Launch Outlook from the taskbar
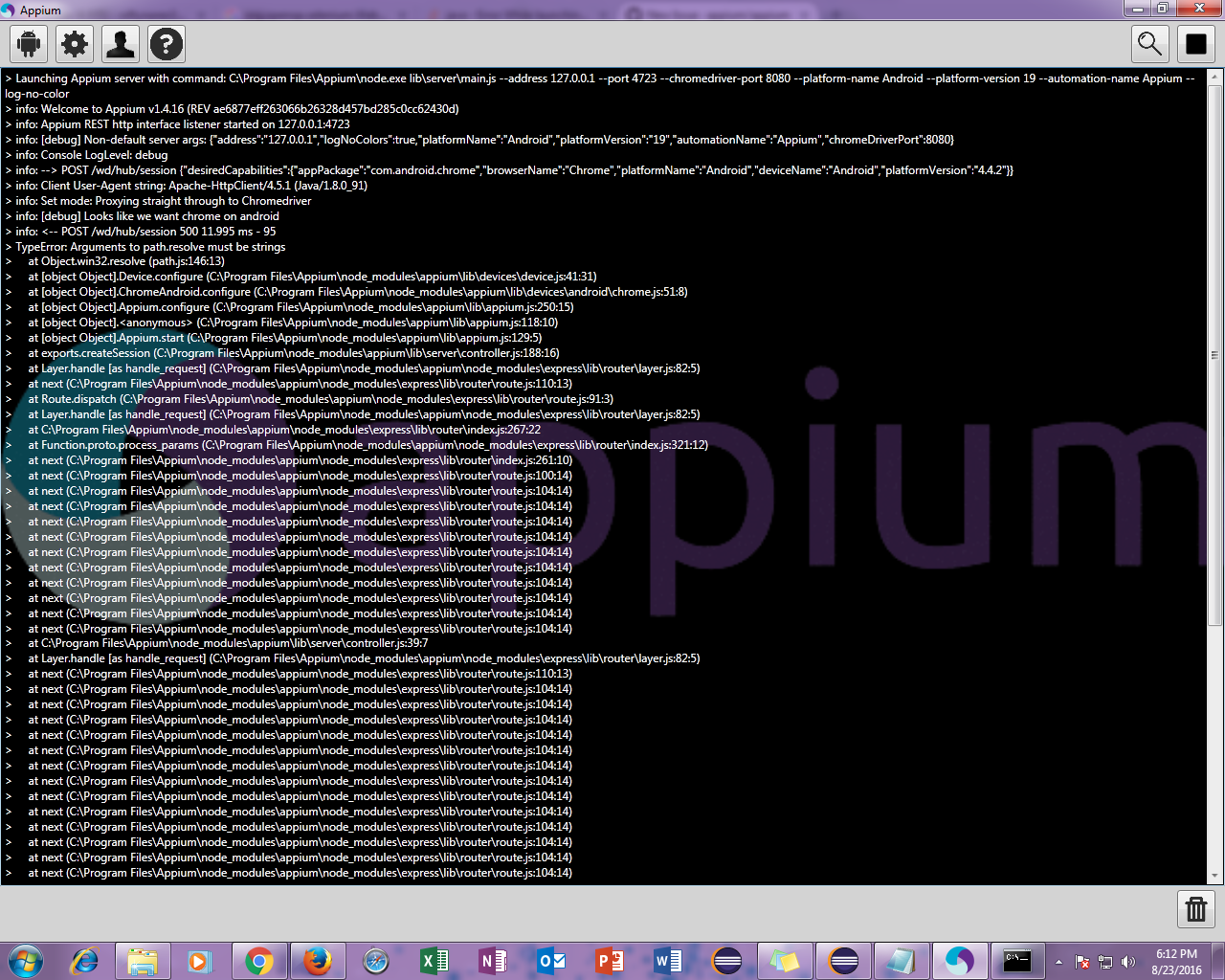This screenshot has height=980, width=1225. [551, 961]
